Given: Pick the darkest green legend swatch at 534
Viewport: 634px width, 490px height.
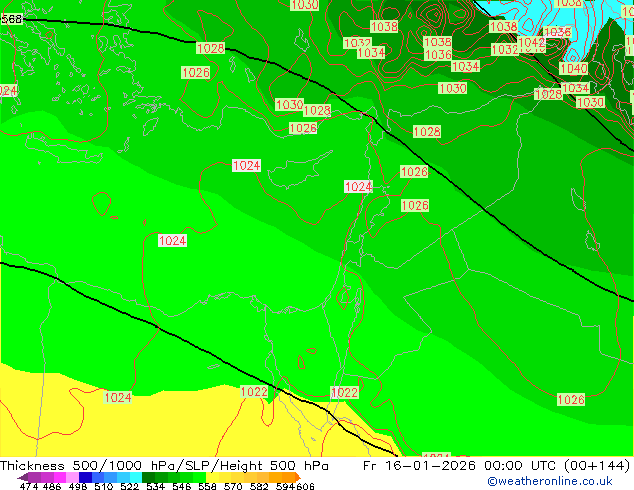Looking at the screenshot, I should coord(148,477).
